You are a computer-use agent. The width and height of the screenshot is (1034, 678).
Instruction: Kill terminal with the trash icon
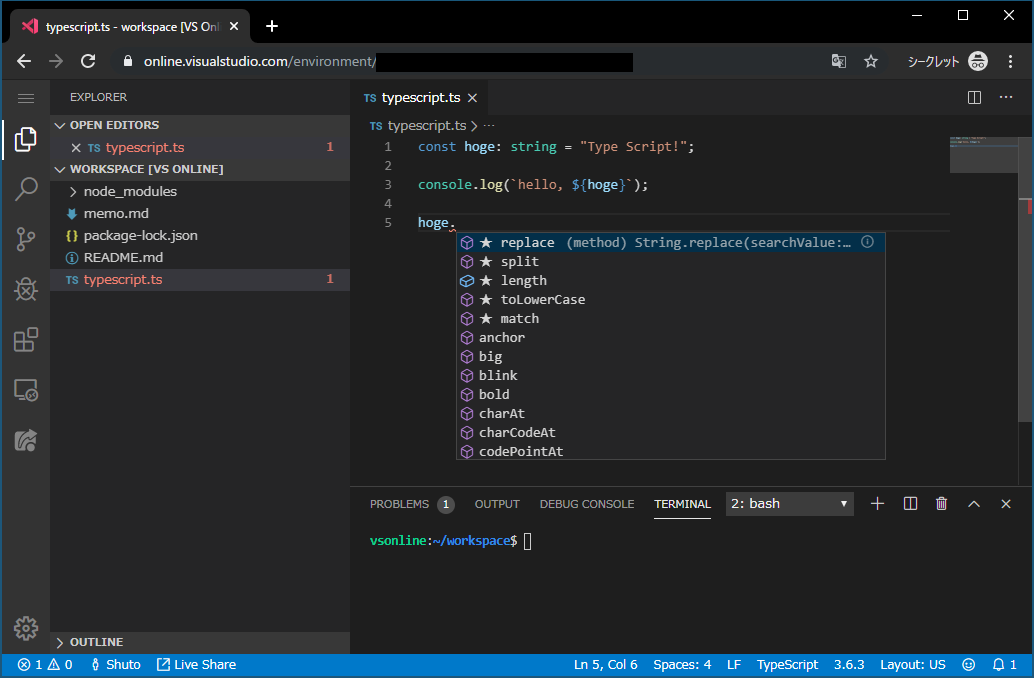click(941, 504)
